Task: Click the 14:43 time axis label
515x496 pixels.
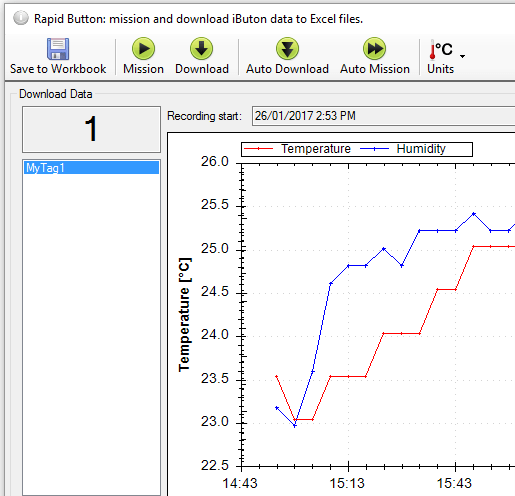Action: (240, 483)
